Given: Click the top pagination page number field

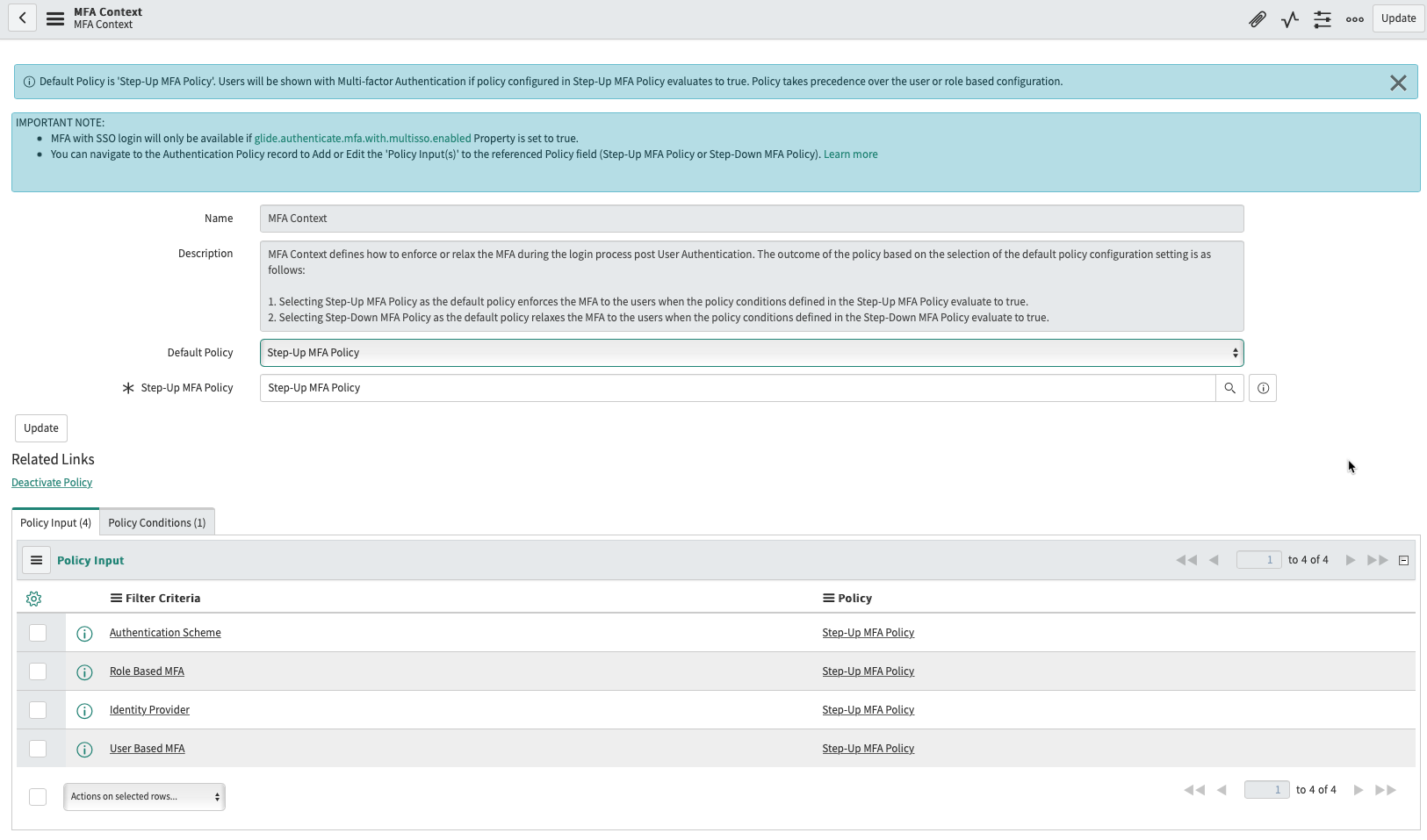Looking at the screenshot, I should pos(1259,560).
